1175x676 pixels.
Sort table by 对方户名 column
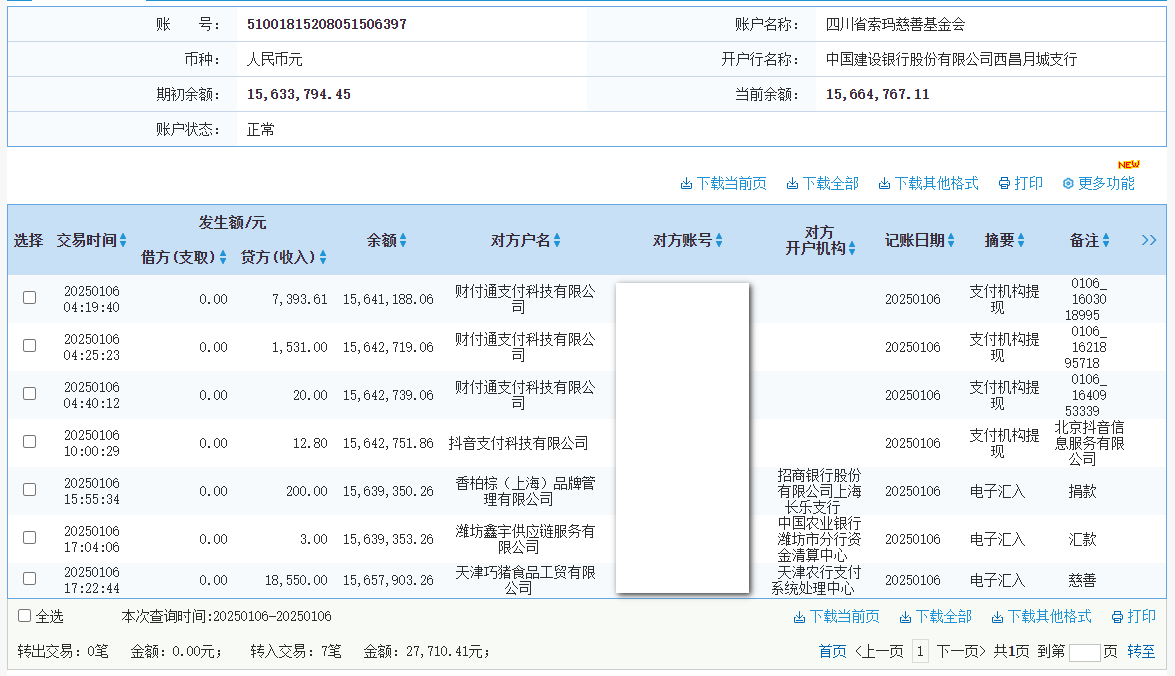557,241
